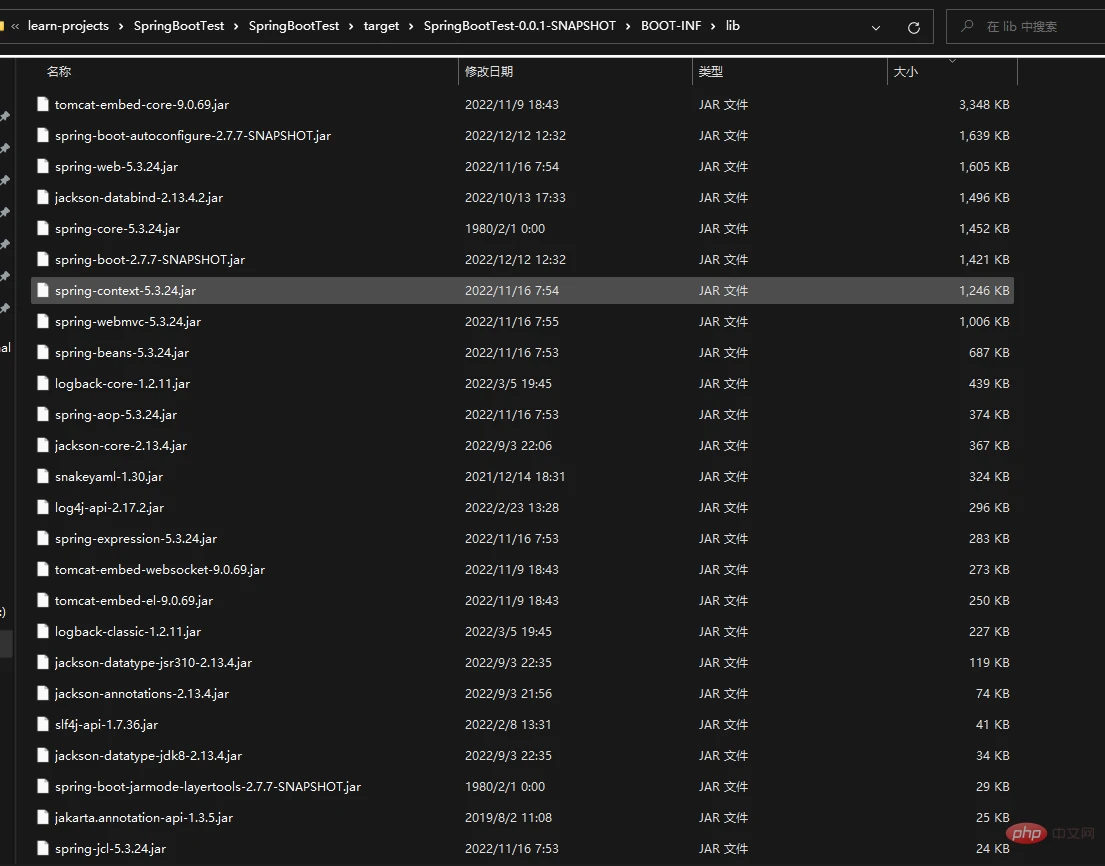Click file icon of spring-jcl-5.3.24.jar

pos(42,848)
